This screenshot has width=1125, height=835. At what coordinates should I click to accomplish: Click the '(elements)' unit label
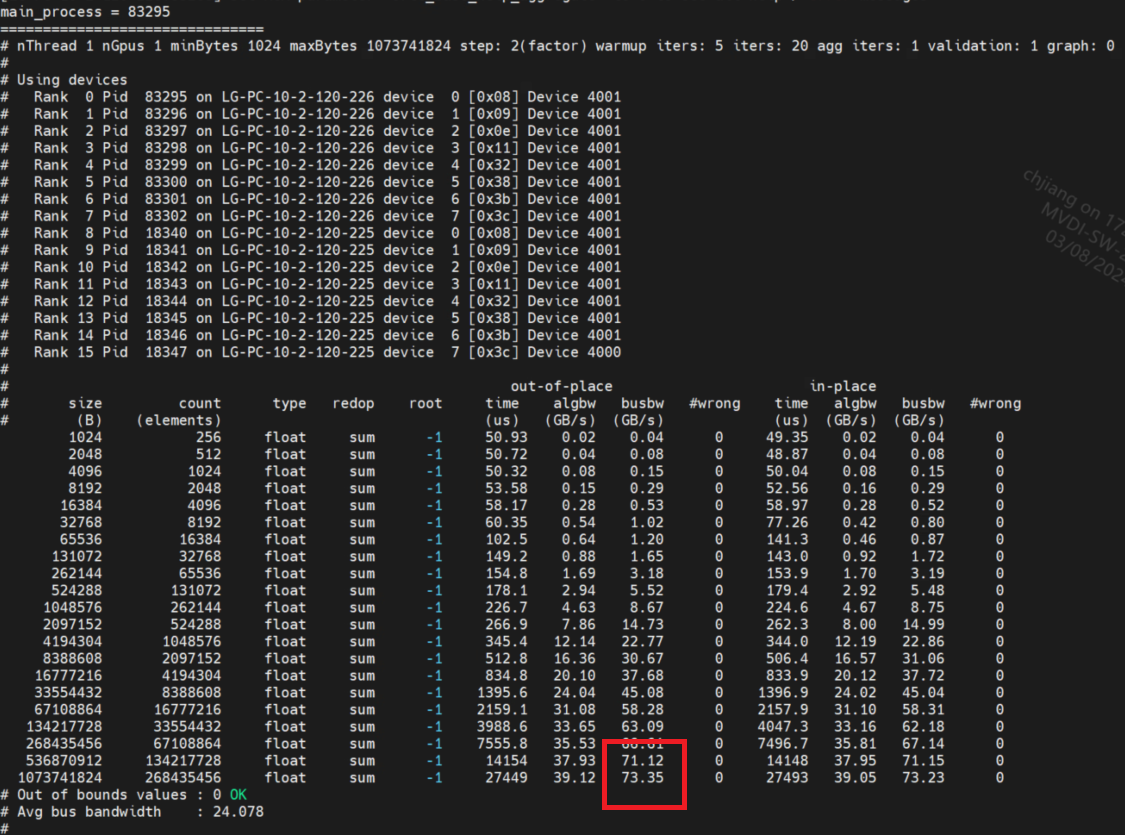click(x=179, y=420)
